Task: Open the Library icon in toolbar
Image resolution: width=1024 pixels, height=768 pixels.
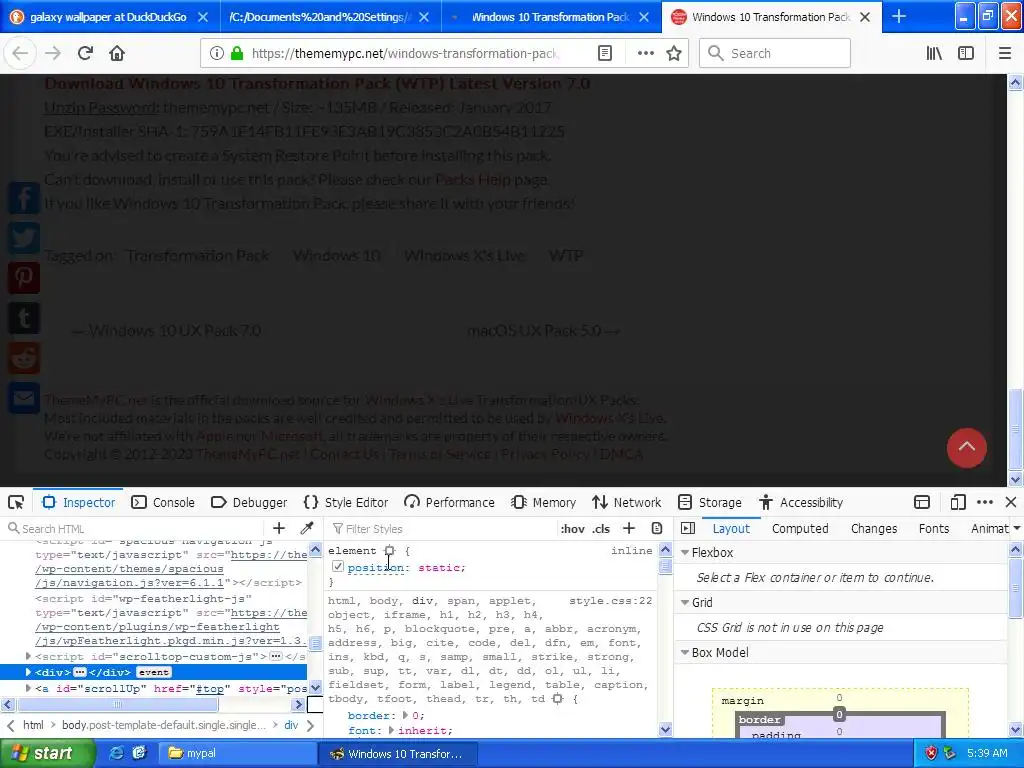Action: 934,53
